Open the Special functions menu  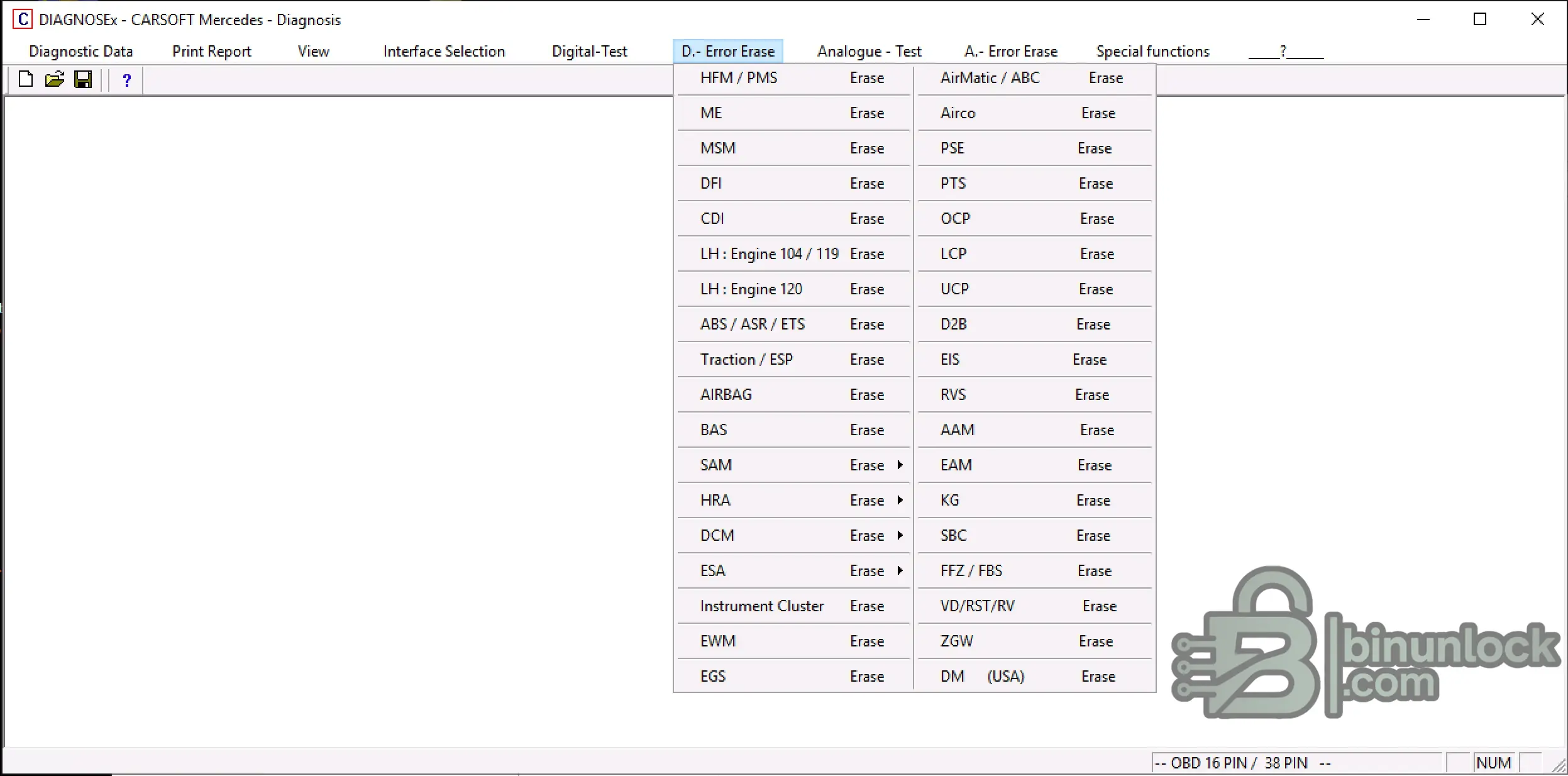[x=1152, y=52]
